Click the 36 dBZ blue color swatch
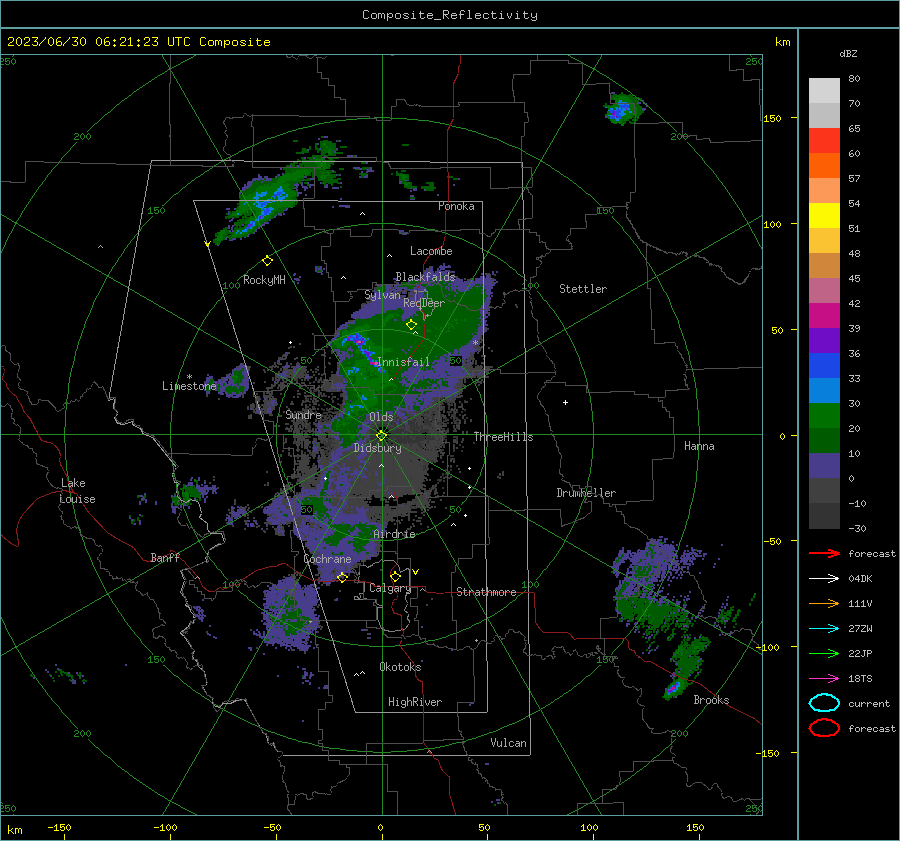The image size is (900, 841). [824, 365]
